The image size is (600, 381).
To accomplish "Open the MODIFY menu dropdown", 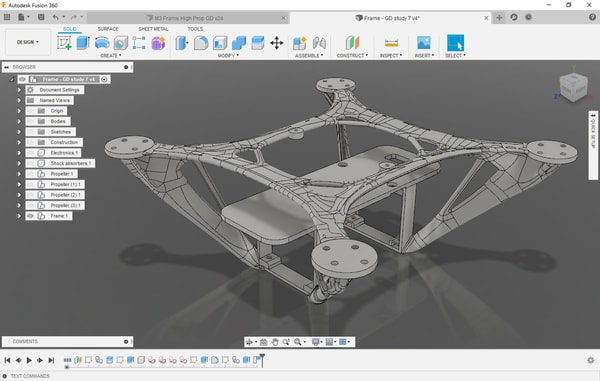I will pyautogui.click(x=228, y=55).
